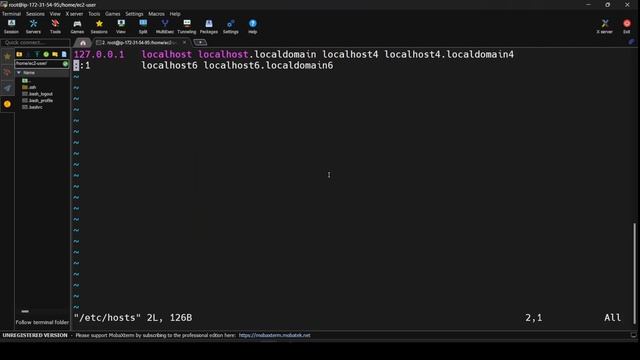Click the terminal vertical scrollbar
The width and height of the screenshot is (640, 360).
pyautogui.click(x=634, y=273)
